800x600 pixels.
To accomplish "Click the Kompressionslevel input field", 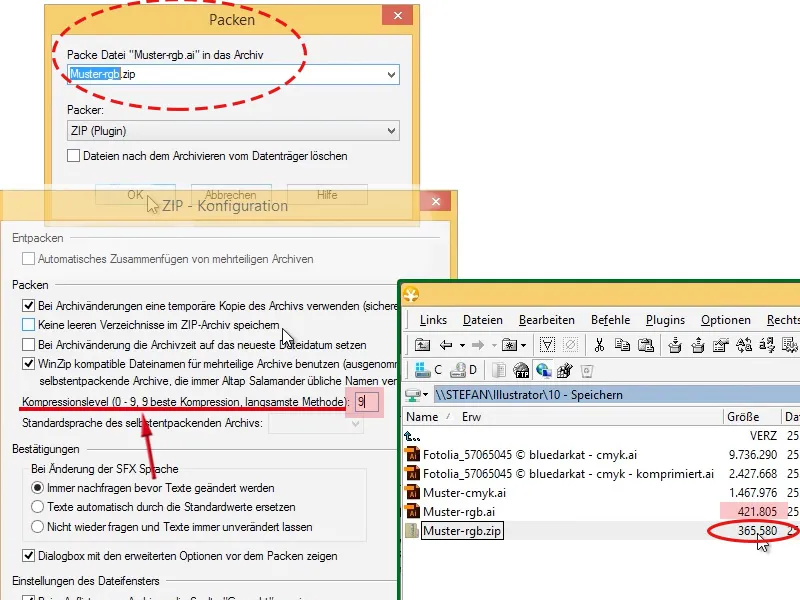I will (x=367, y=402).
